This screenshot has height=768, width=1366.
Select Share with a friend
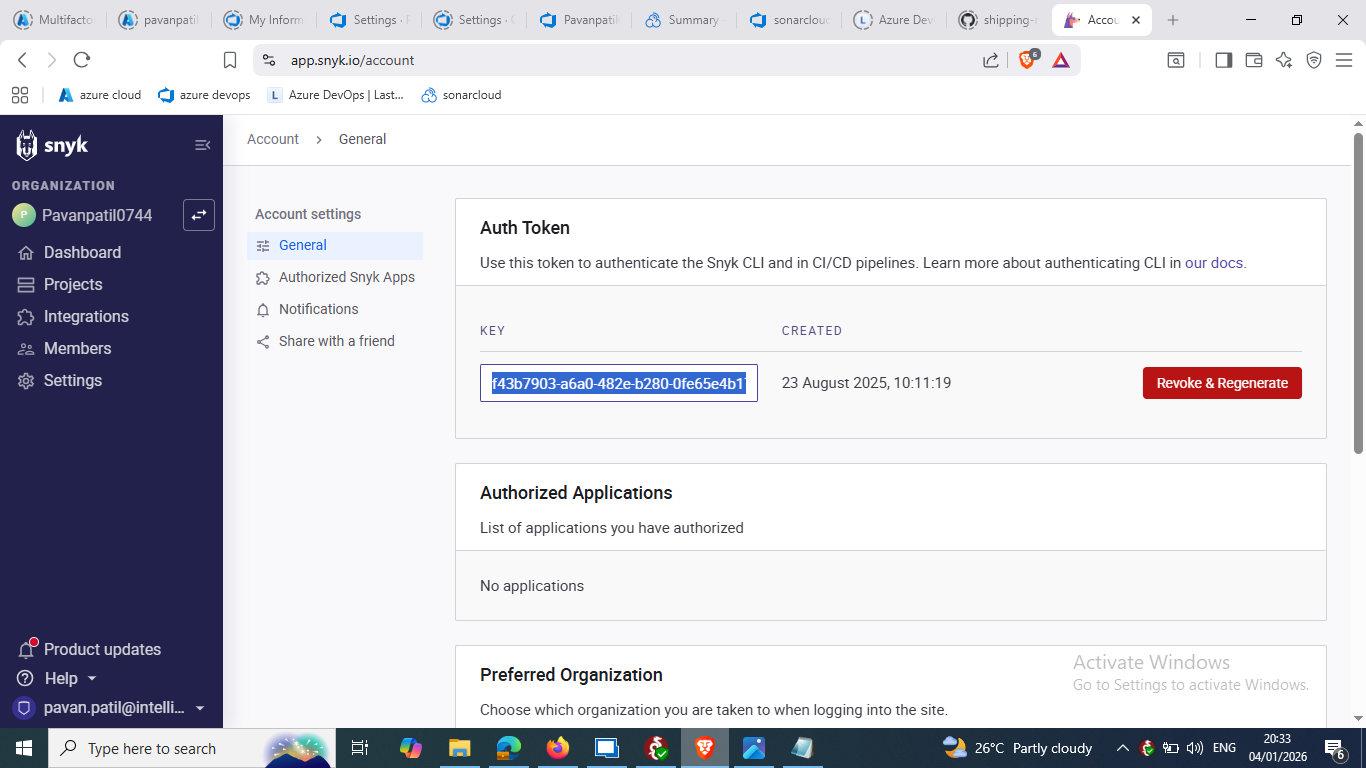coord(336,341)
